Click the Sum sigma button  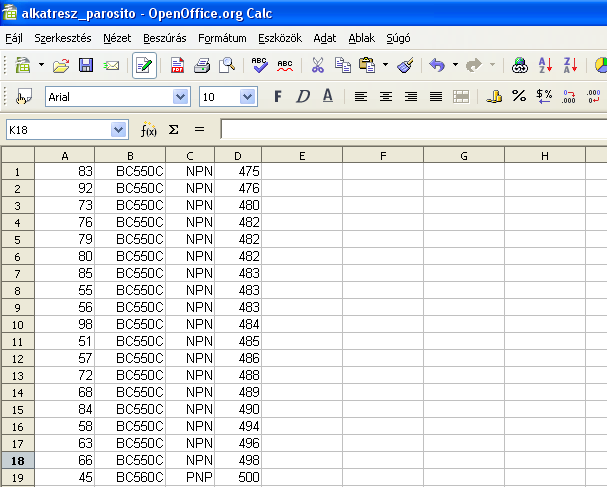pos(174,129)
